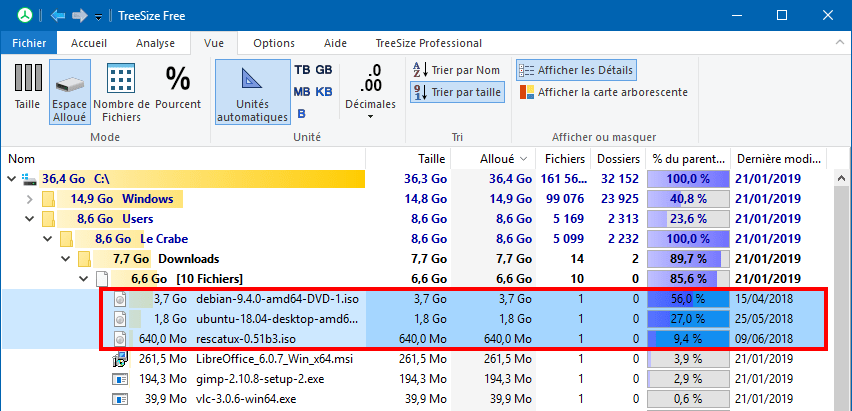Click the debian ISO disc icon
852x411 pixels.
pyautogui.click(x=120, y=299)
